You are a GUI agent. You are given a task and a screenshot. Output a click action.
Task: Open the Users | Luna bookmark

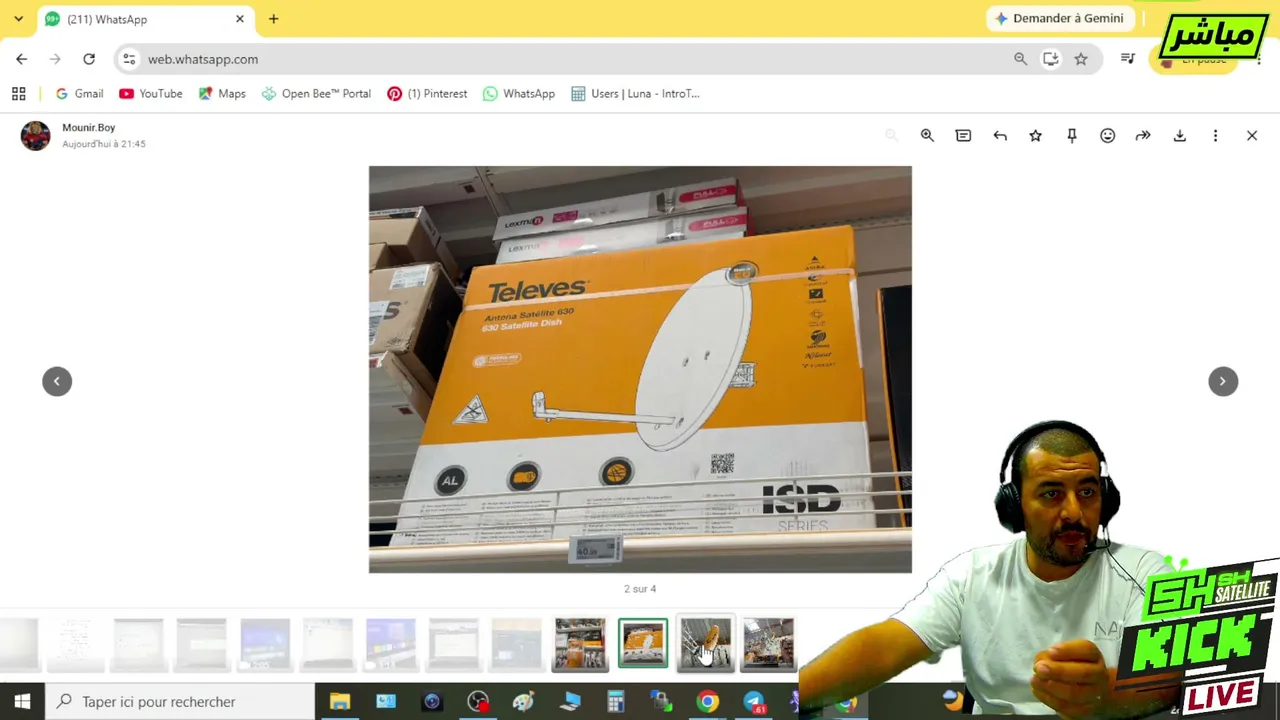[635, 94]
